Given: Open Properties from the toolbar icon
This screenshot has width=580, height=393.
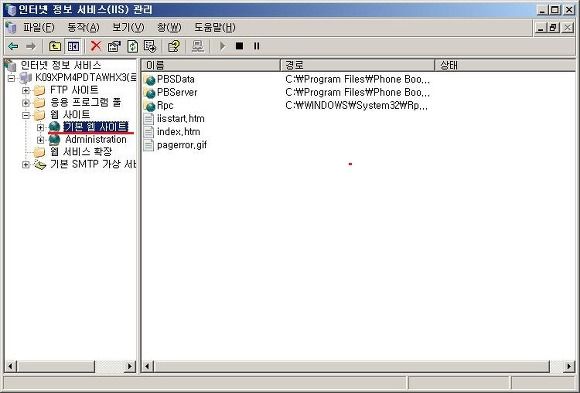Looking at the screenshot, I should point(114,46).
